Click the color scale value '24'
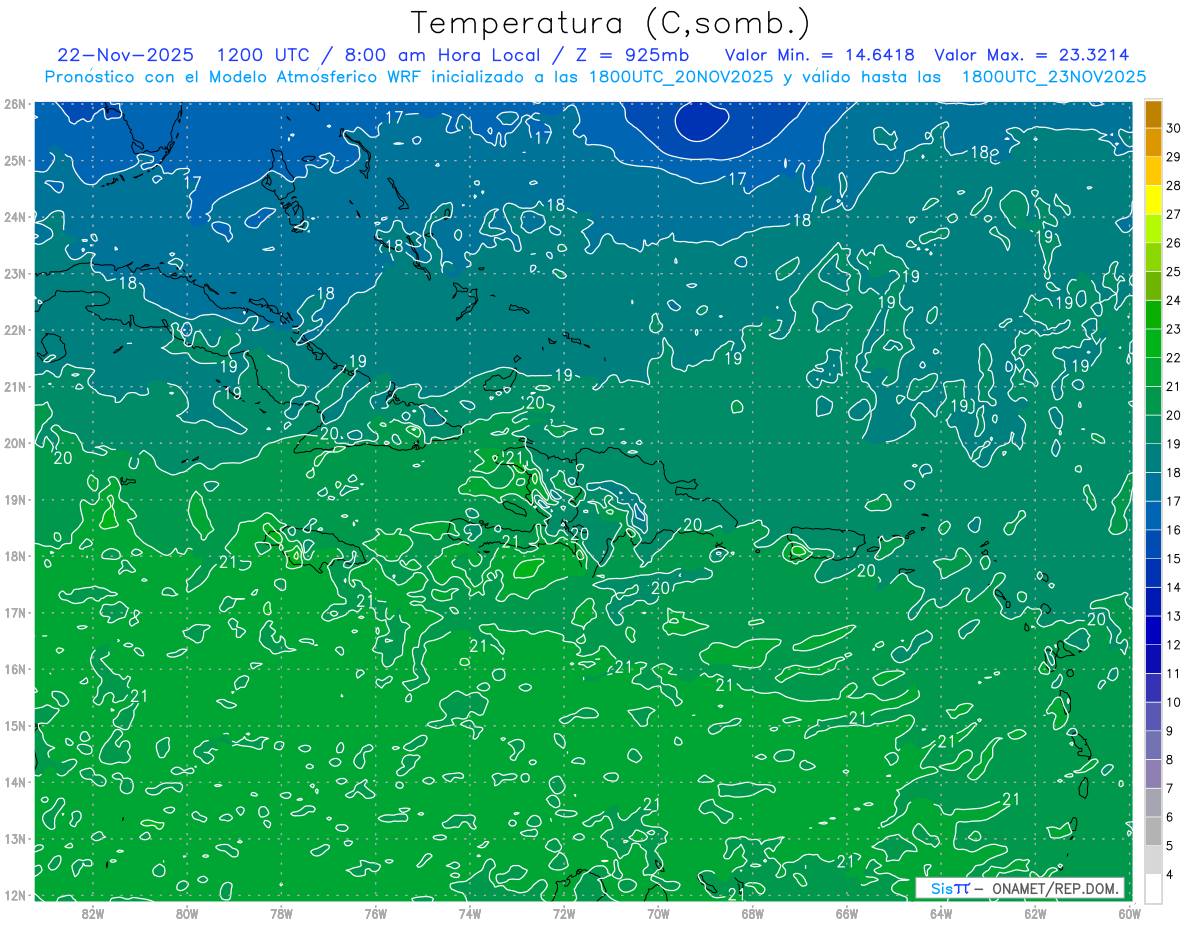1200x927 pixels. click(1173, 300)
